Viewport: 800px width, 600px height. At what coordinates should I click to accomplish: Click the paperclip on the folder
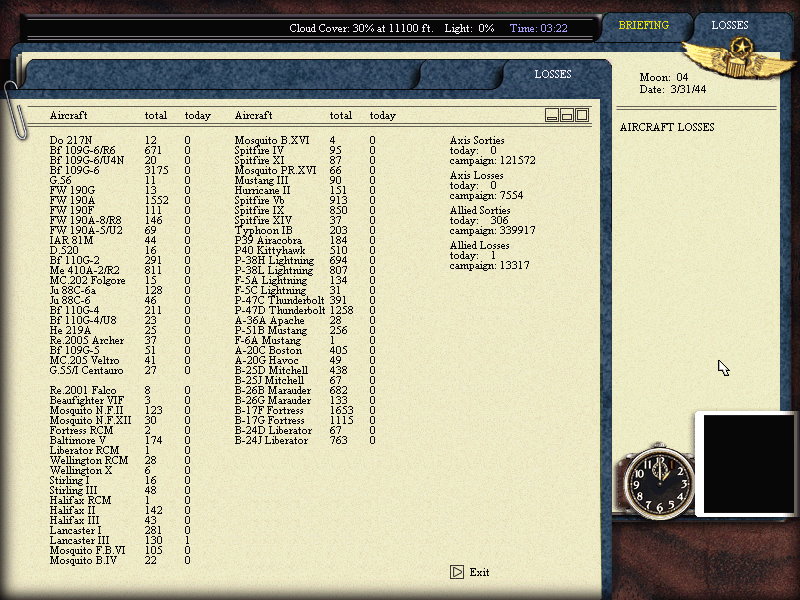[x=14, y=110]
